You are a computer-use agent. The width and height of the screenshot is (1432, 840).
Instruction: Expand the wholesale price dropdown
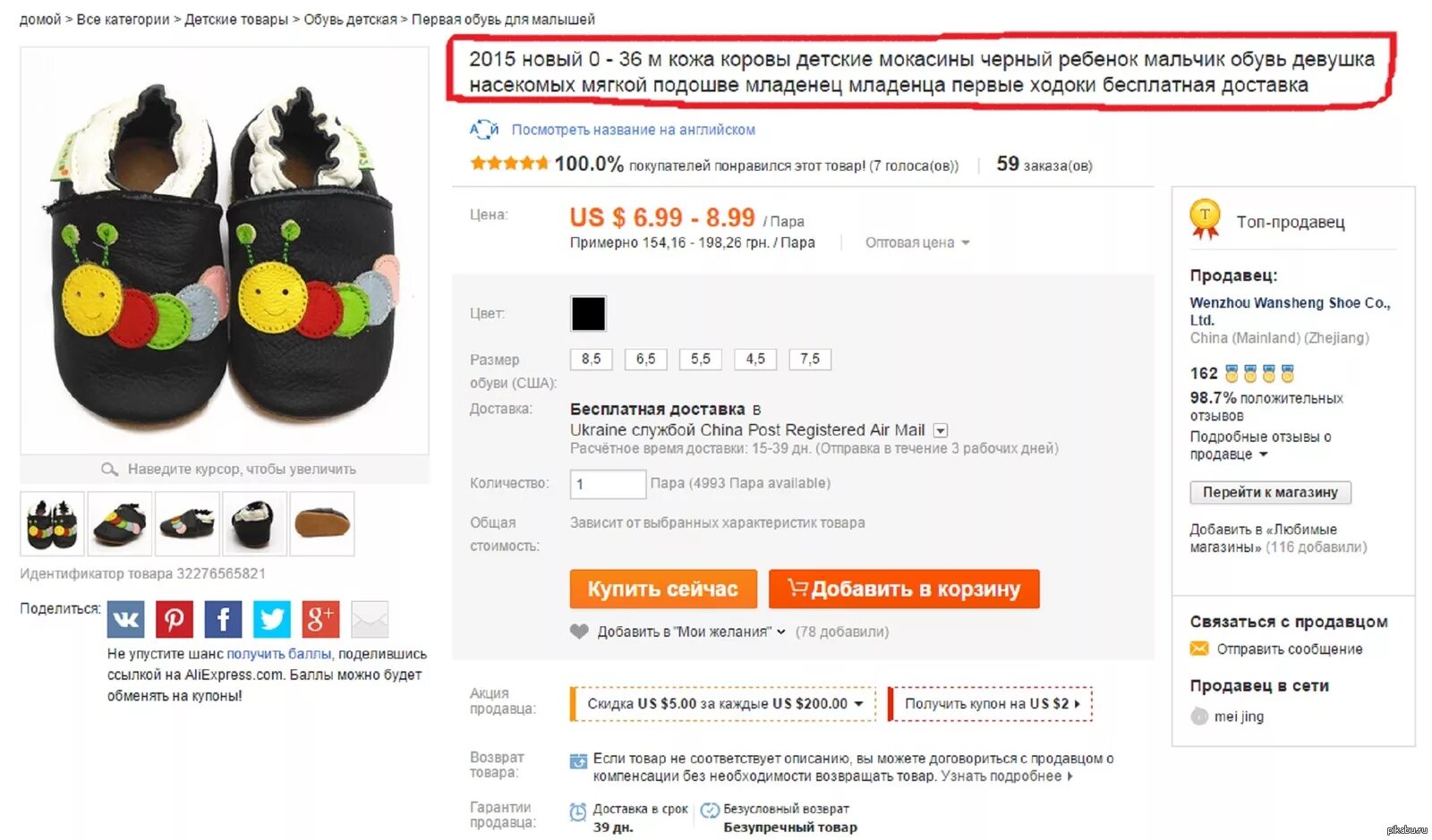click(917, 242)
